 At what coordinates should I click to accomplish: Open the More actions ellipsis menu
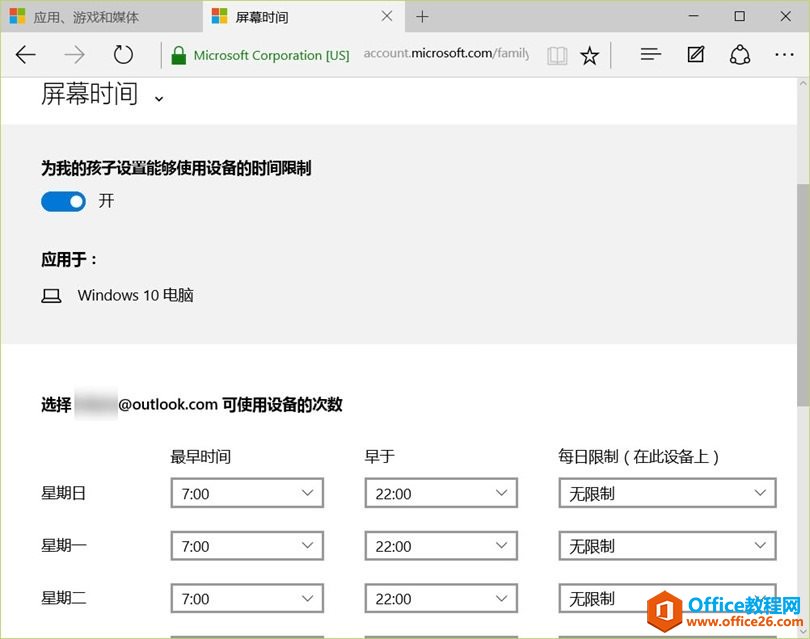(x=784, y=55)
